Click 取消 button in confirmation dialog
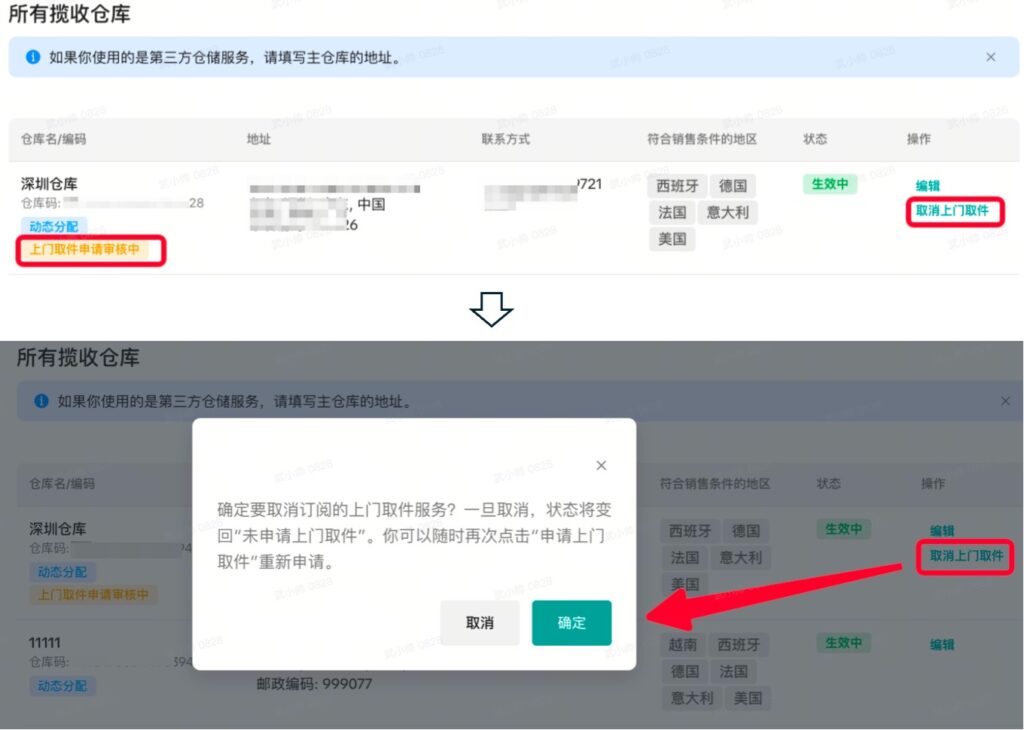The height and width of the screenshot is (730, 1024). tap(480, 623)
